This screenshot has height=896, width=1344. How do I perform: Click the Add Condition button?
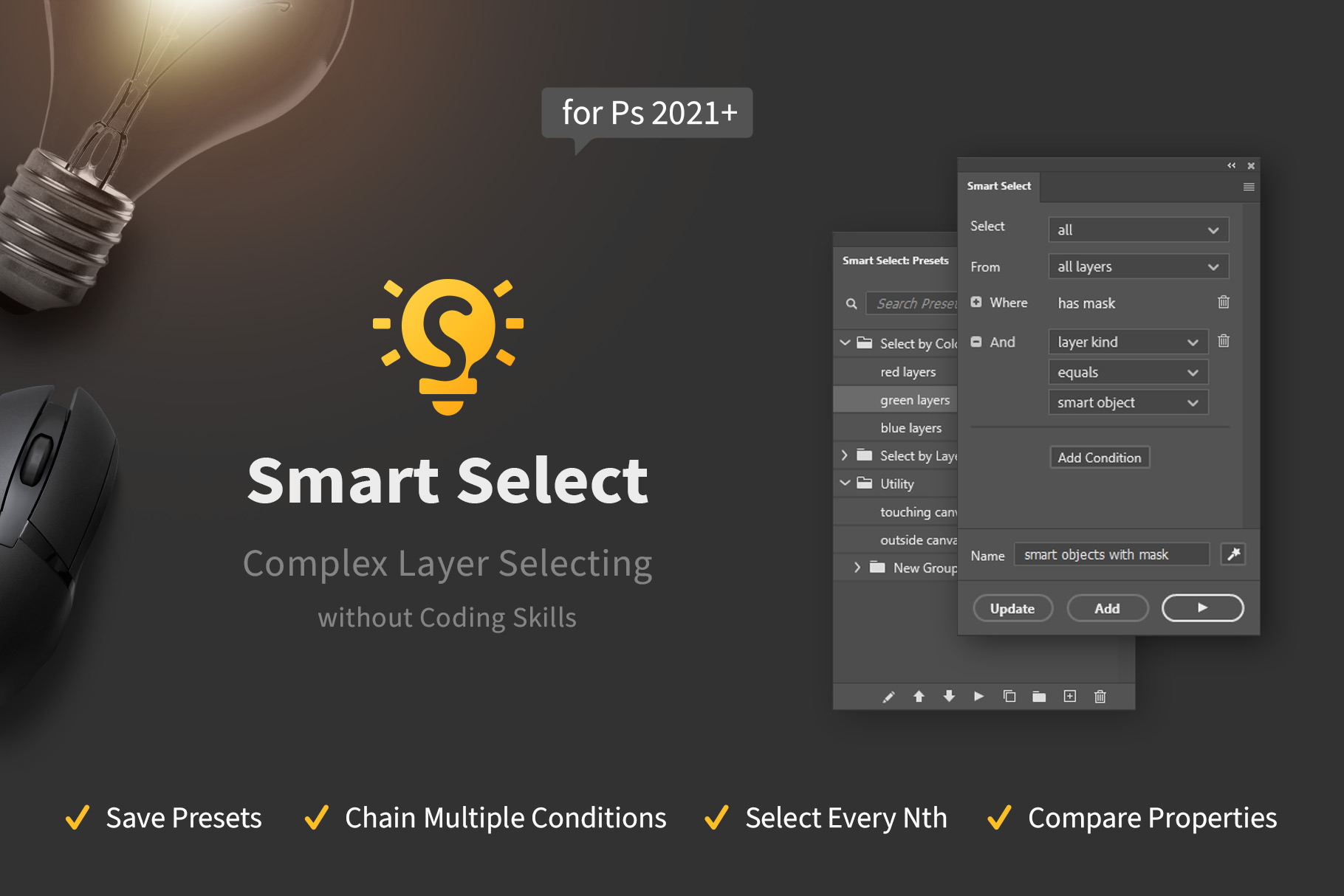[x=1099, y=458]
